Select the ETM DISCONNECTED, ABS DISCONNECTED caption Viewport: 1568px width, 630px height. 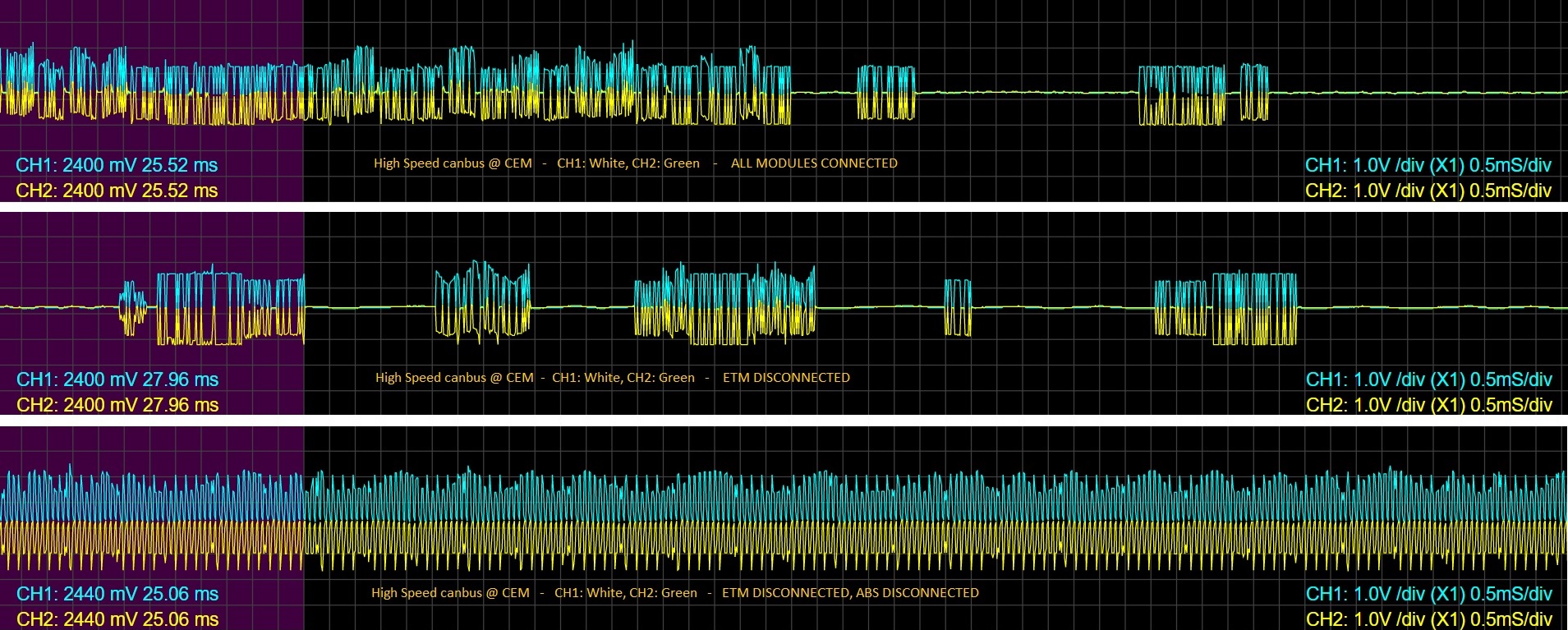[849, 593]
